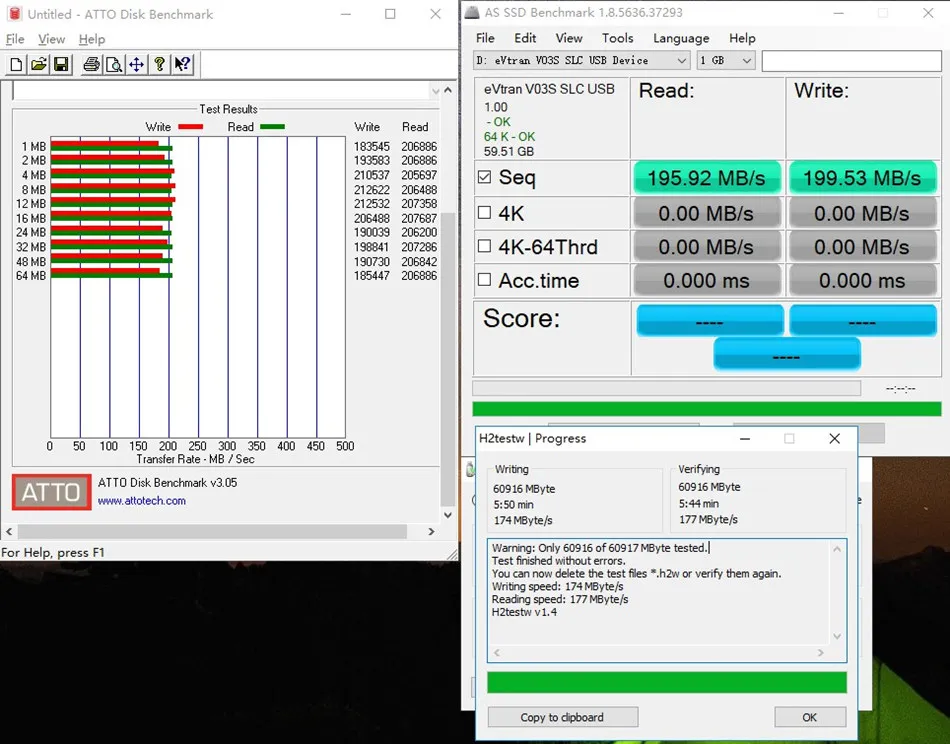Print results with the printer icon
The image size is (950, 744).
tap(91, 65)
